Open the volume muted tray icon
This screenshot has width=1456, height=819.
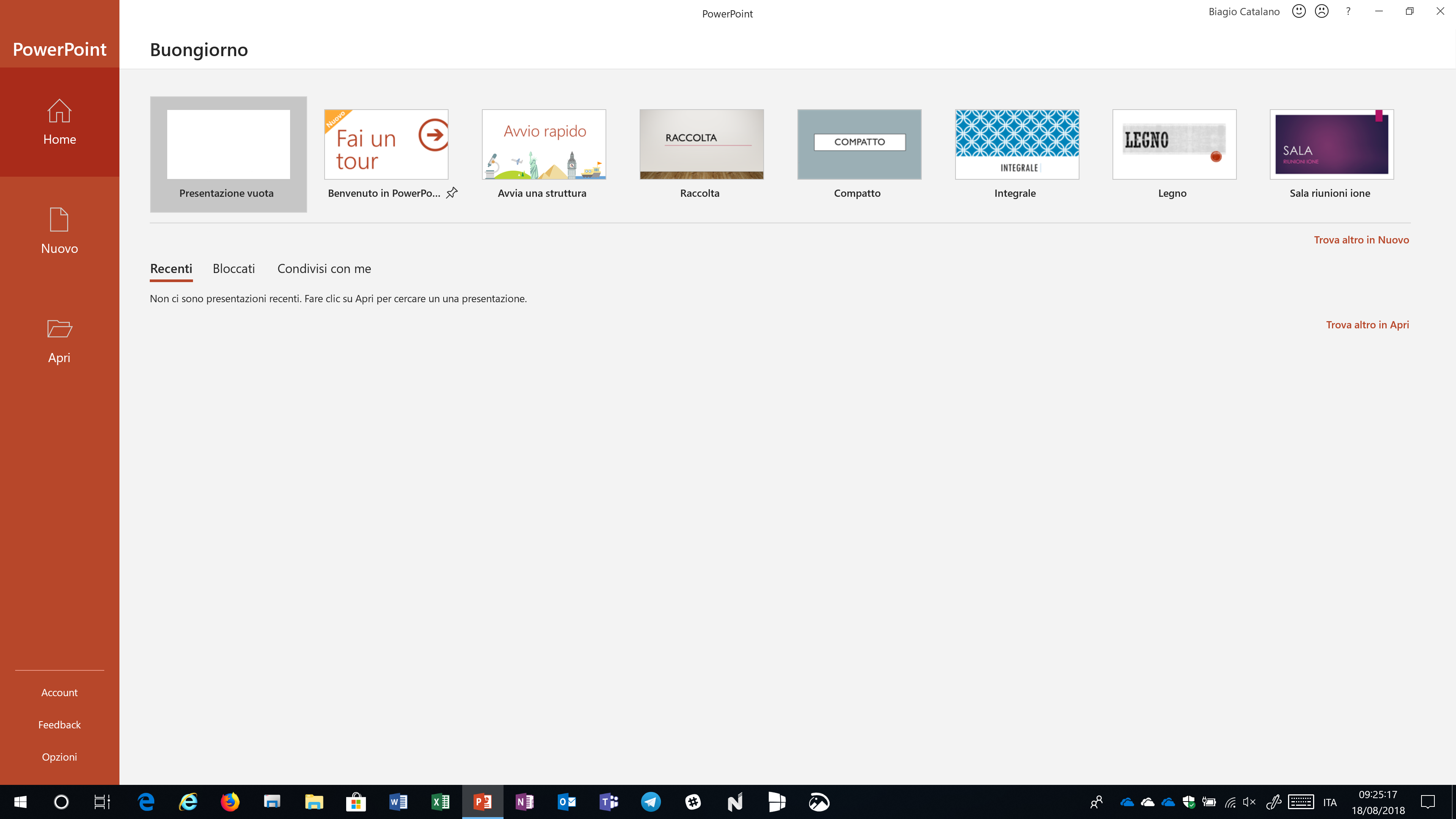(1250, 802)
